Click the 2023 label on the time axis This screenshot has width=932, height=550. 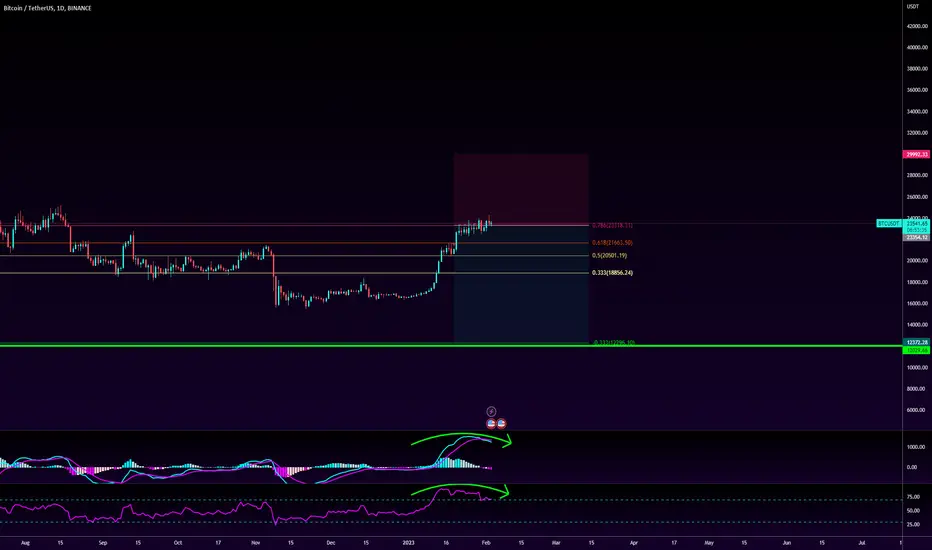[x=408, y=543]
